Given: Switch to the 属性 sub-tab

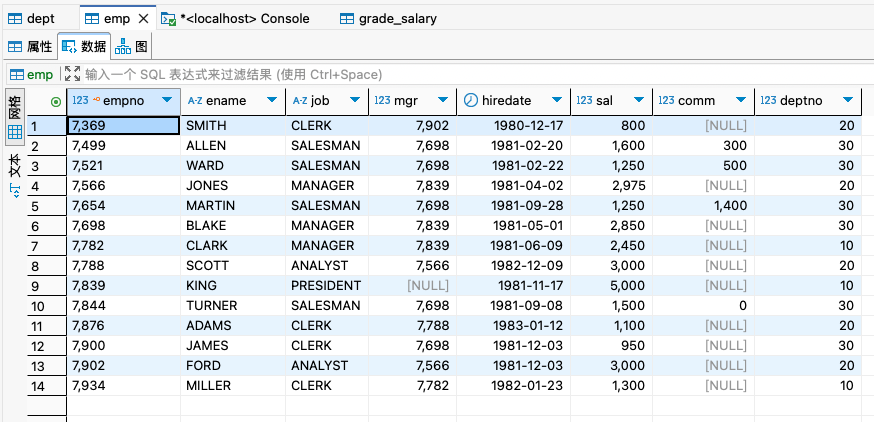Looking at the screenshot, I should [30, 47].
